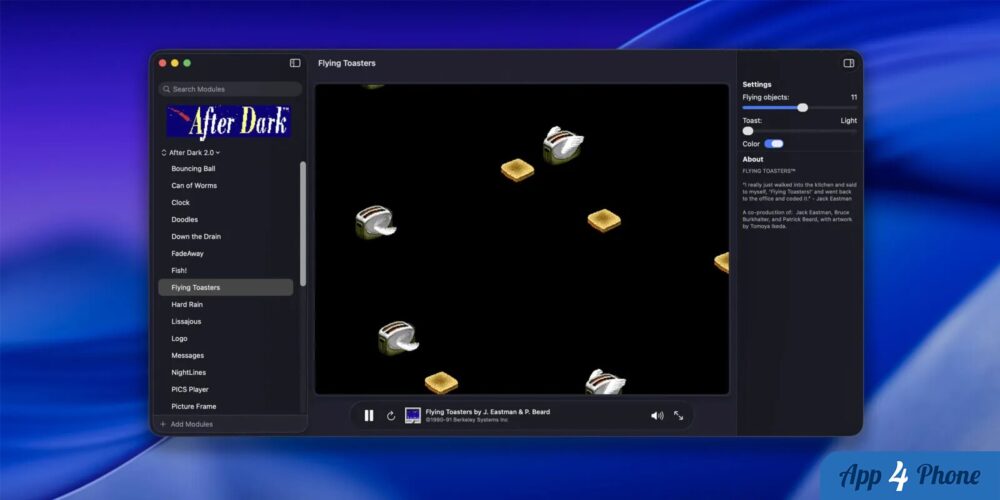Select the Hard Rain module
The height and width of the screenshot is (500, 1000).
[187, 305]
